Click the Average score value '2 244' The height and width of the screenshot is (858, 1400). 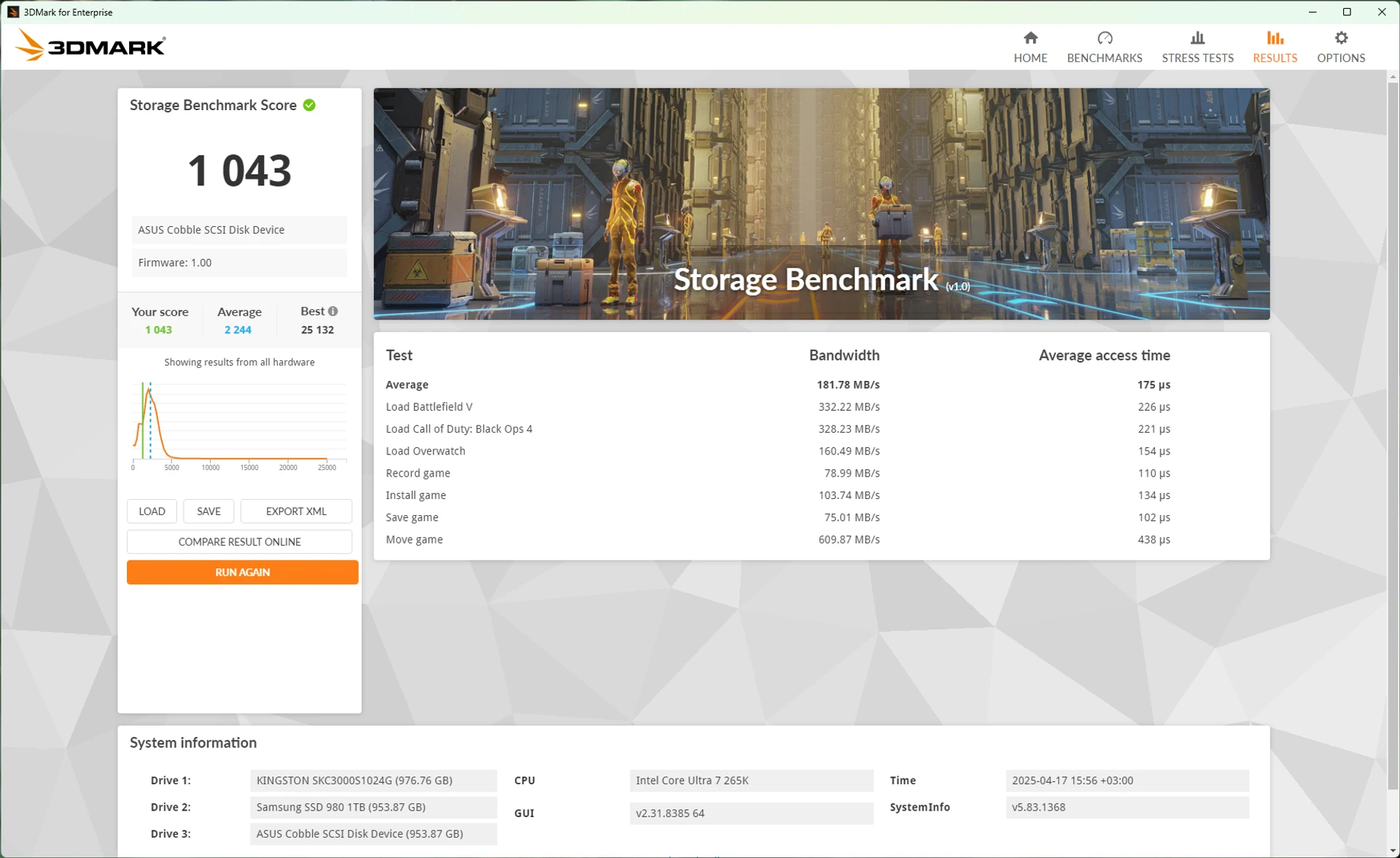238,330
